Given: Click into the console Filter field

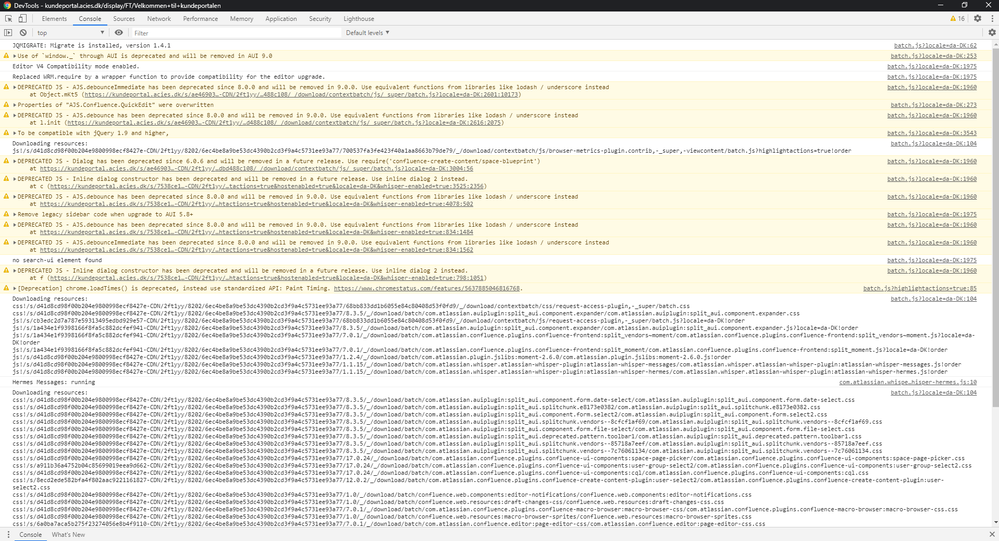Looking at the screenshot, I should click(x=236, y=32).
